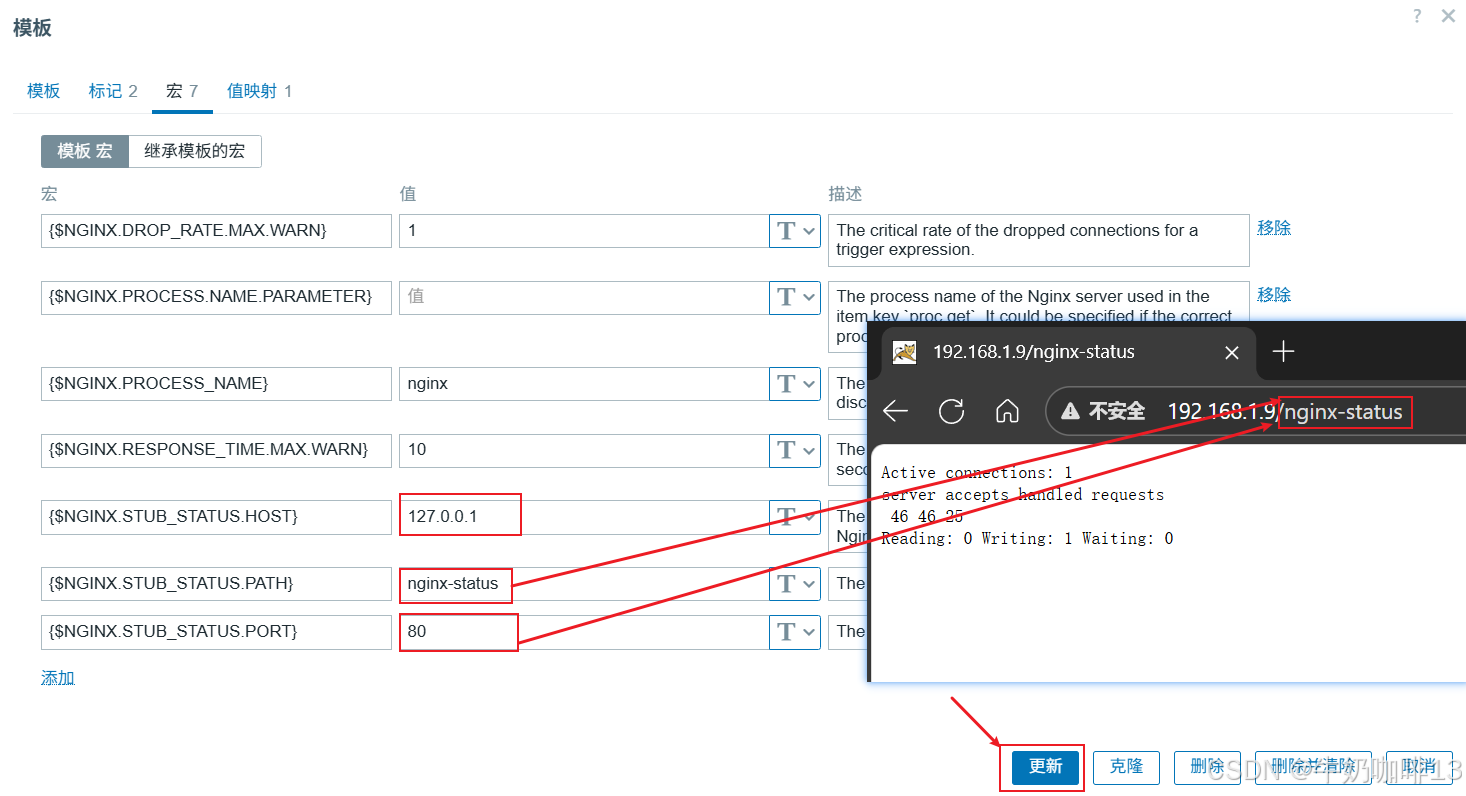1466x796 pixels.
Task: Select the 模板 宏 toggle button
Action: coord(85,151)
